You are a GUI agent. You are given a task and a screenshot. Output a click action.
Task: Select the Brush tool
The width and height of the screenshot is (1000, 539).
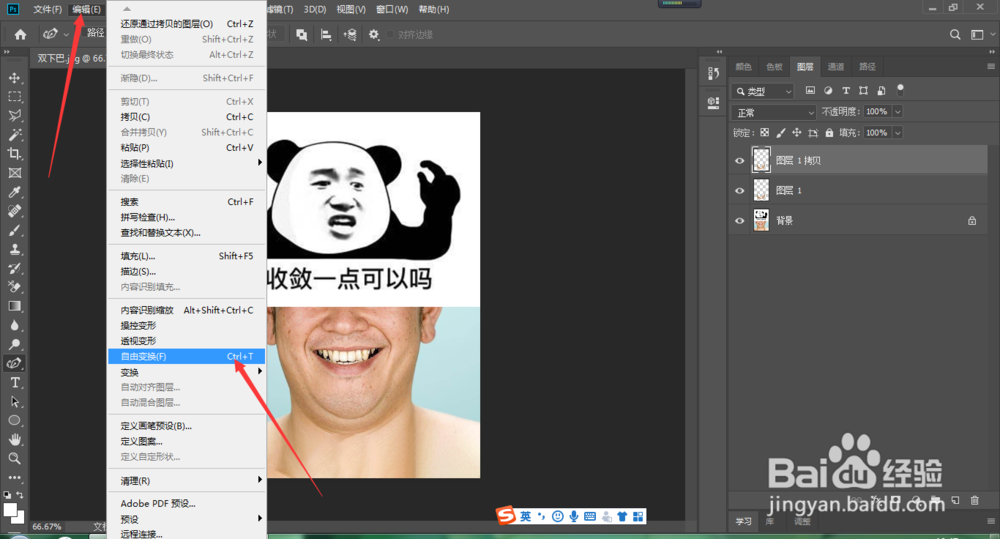pos(15,230)
